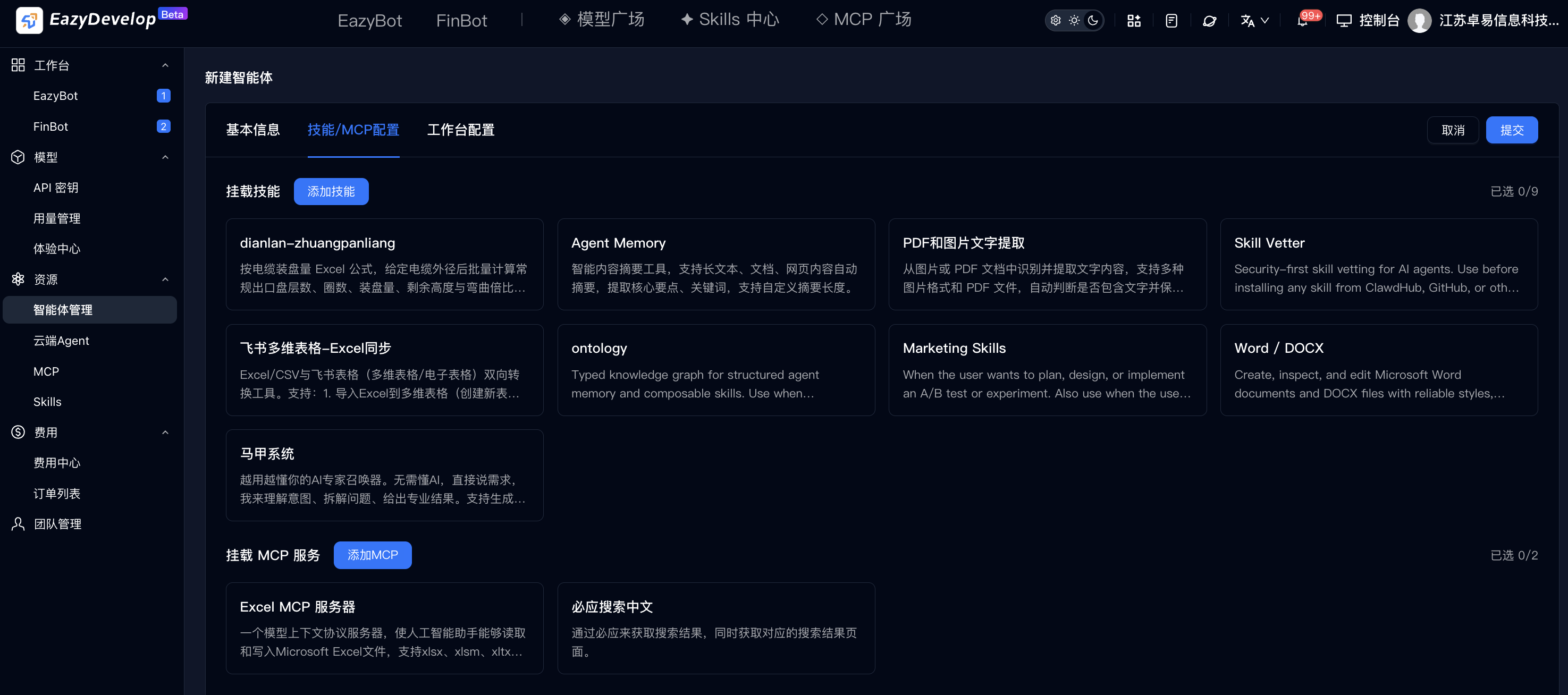Open MCP in sidebar
The image size is (1568, 695).
(x=46, y=371)
